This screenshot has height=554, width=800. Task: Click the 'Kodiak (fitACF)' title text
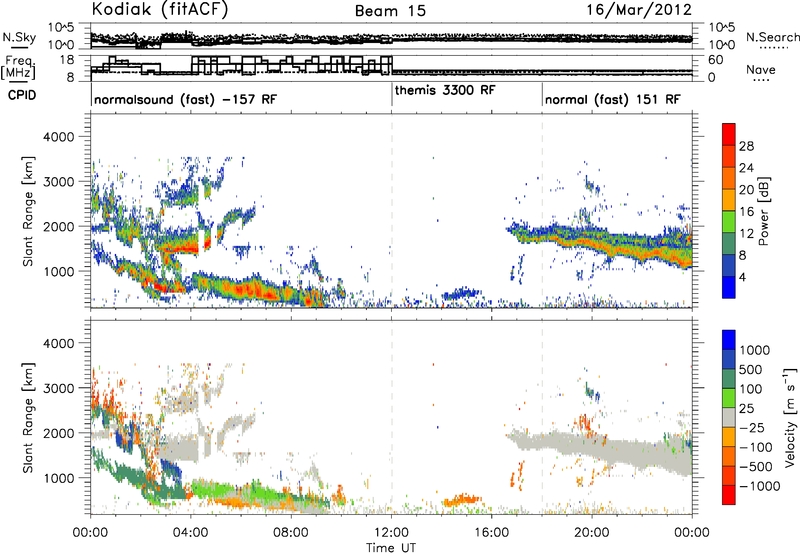(160, 10)
